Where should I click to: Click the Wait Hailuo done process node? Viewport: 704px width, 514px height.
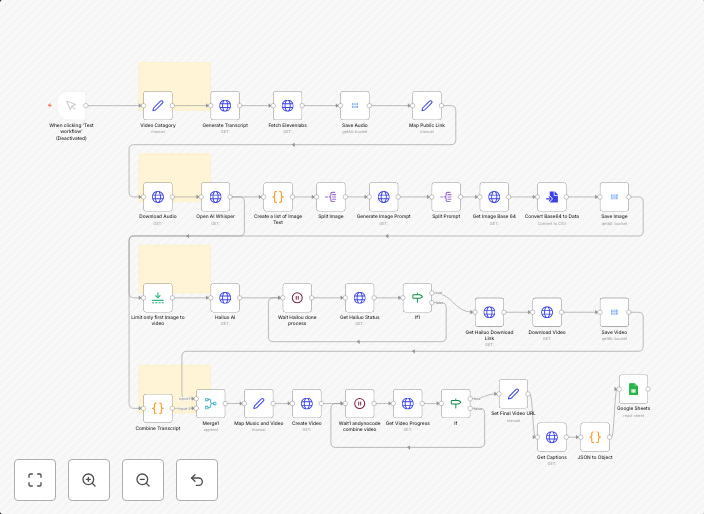pyautogui.click(x=297, y=297)
